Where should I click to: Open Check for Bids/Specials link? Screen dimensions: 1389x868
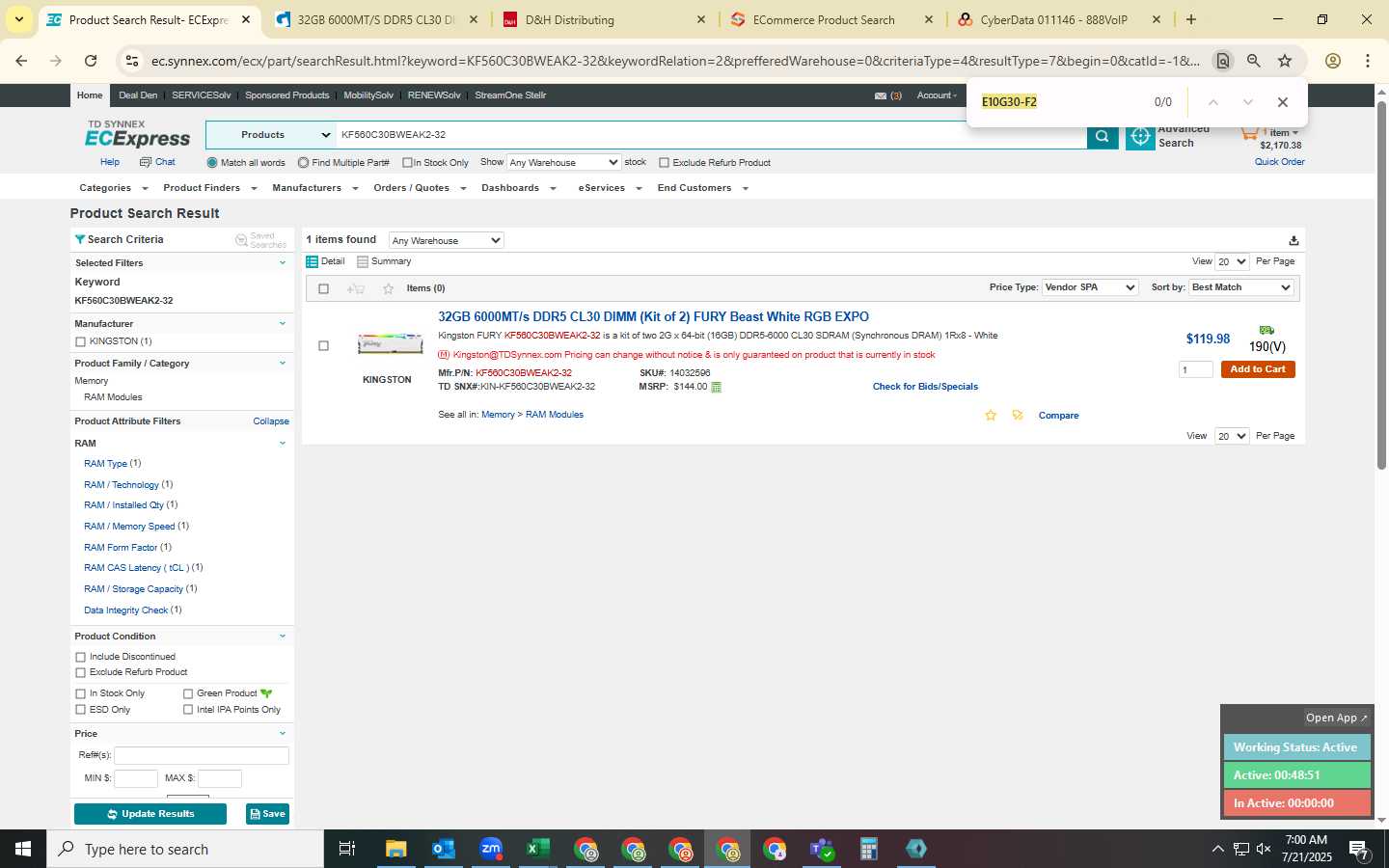click(x=925, y=387)
